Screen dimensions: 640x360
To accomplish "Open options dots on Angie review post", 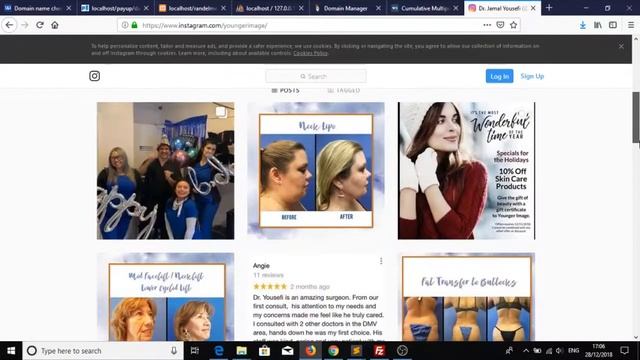I will coord(381,261).
